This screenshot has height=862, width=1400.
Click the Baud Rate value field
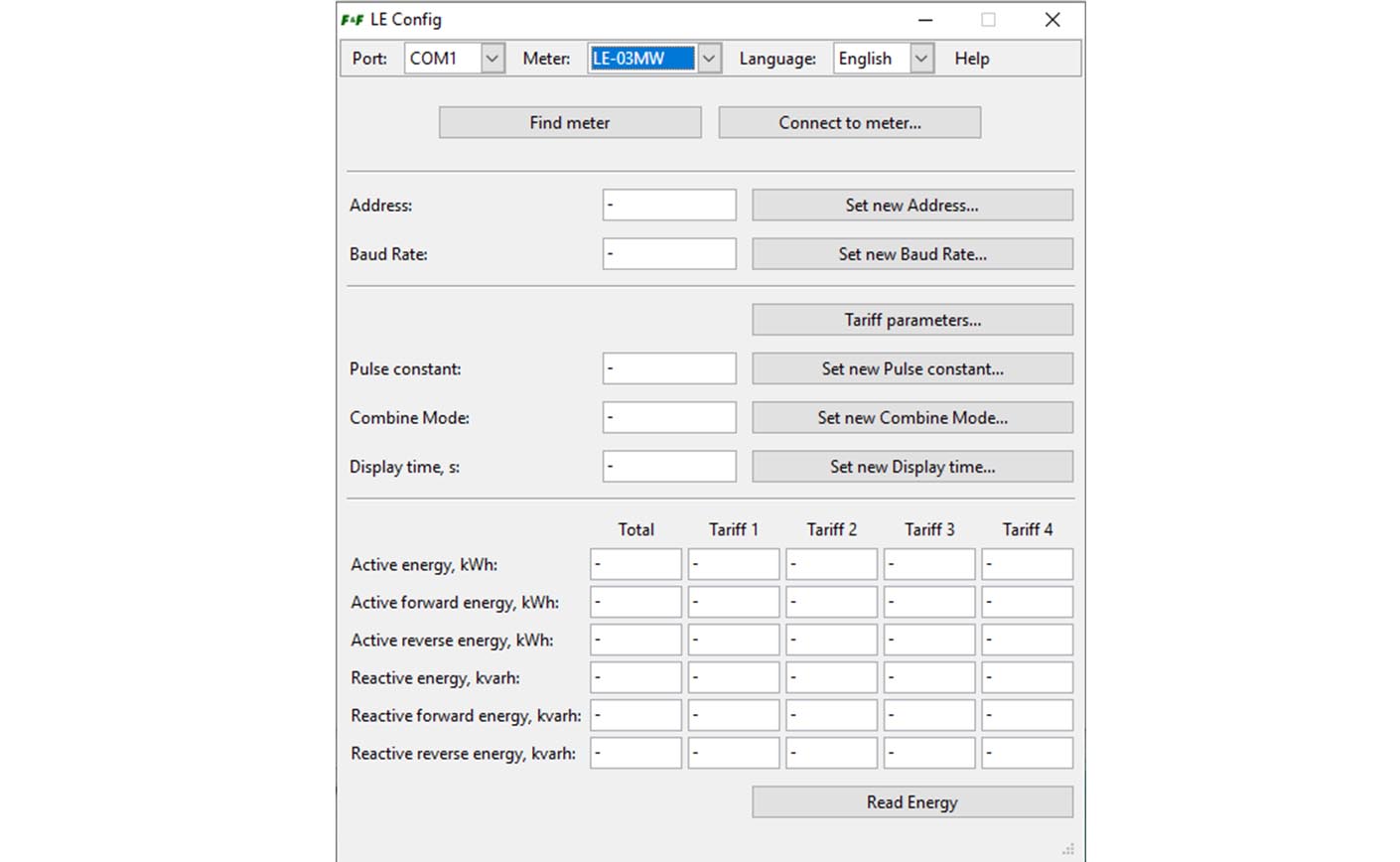669,254
